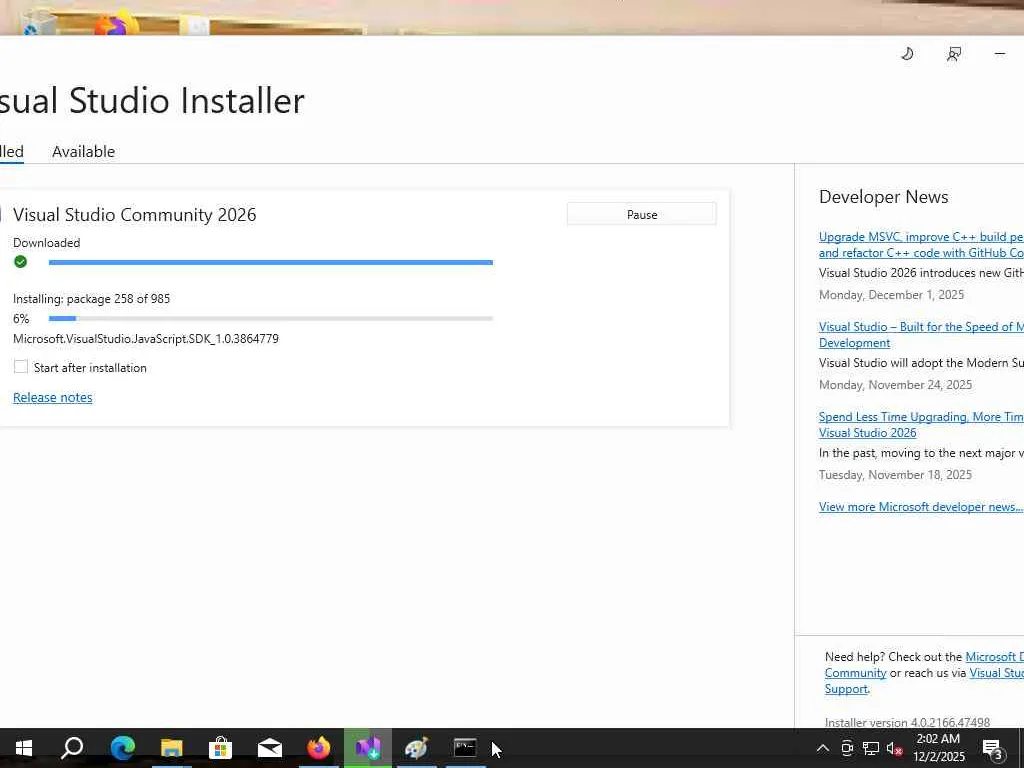Click the Firefox desktop shortcut icon

pyautogui.click(x=117, y=25)
